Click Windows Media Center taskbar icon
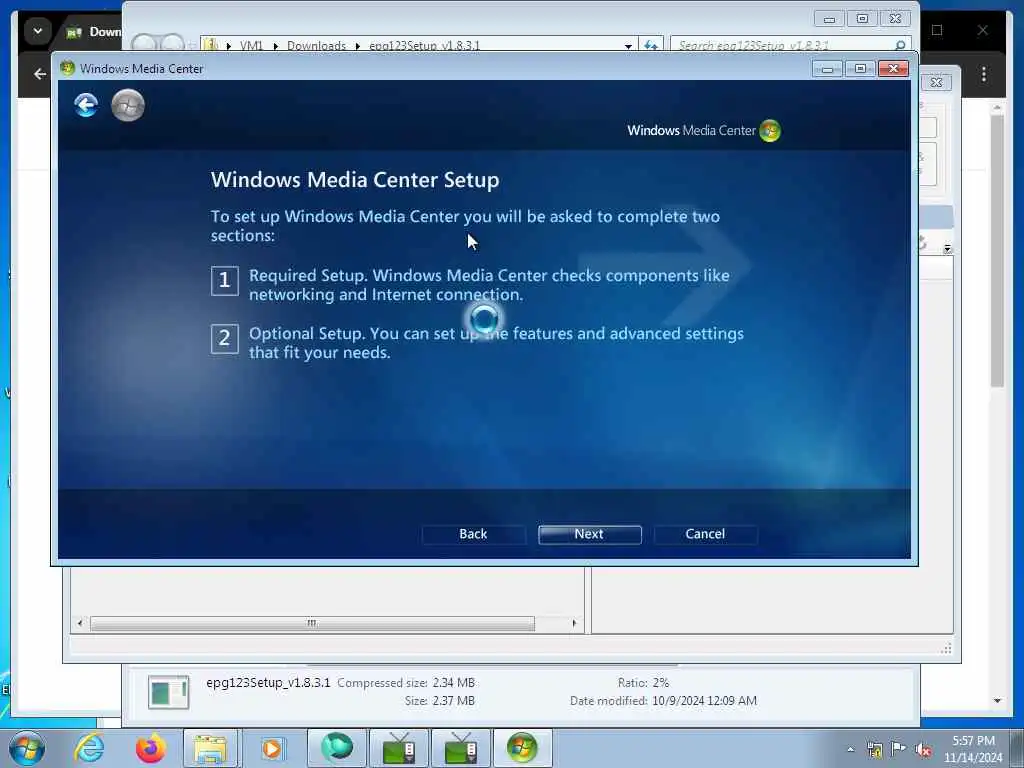 (522, 748)
